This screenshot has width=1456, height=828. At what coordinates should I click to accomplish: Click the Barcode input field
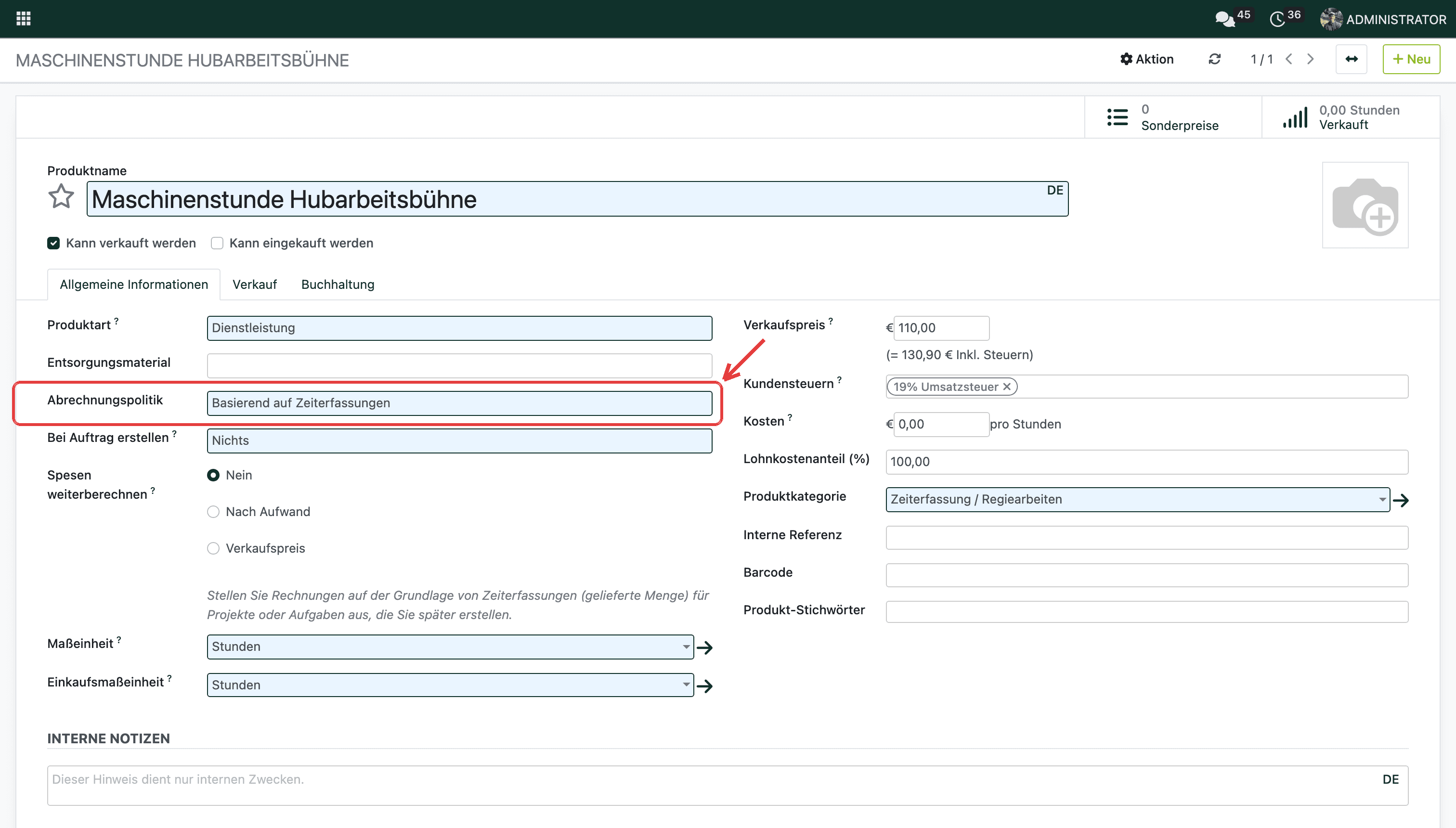click(1146, 575)
